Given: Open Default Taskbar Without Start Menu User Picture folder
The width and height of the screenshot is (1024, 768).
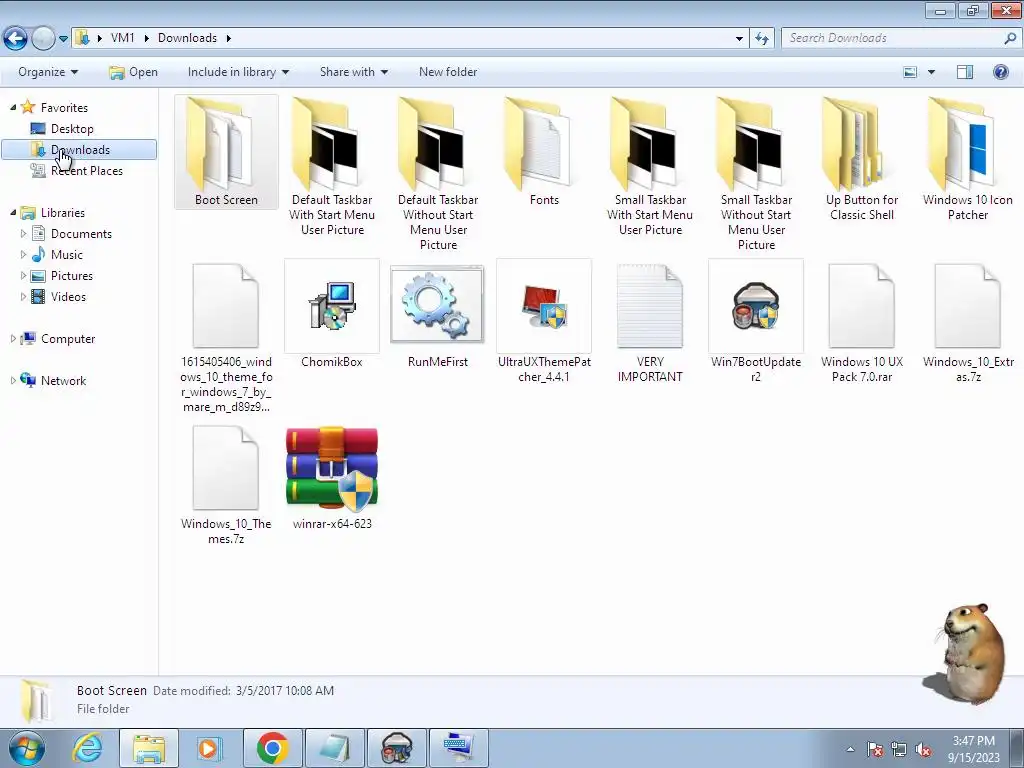Looking at the screenshot, I should click(x=438, y=174).
